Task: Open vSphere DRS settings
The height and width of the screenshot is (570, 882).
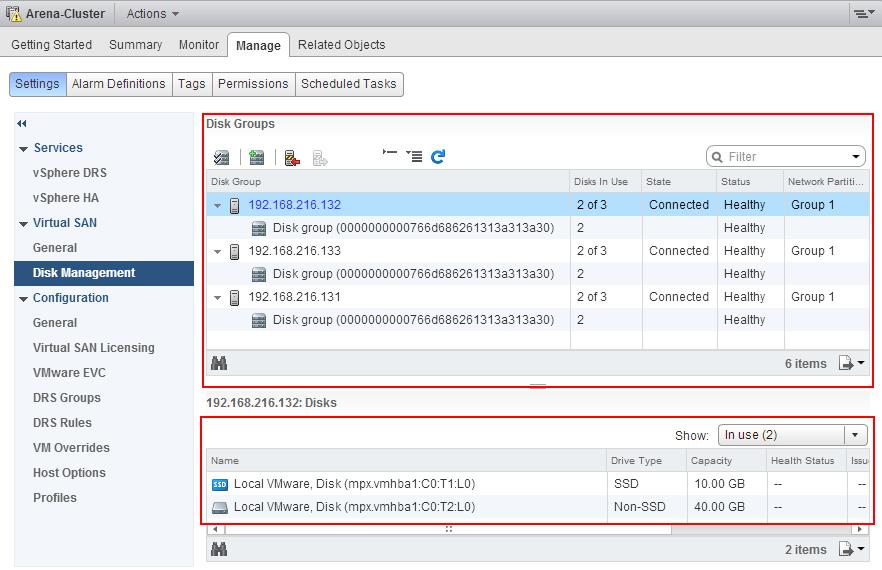Action: (x=70, y=173)
